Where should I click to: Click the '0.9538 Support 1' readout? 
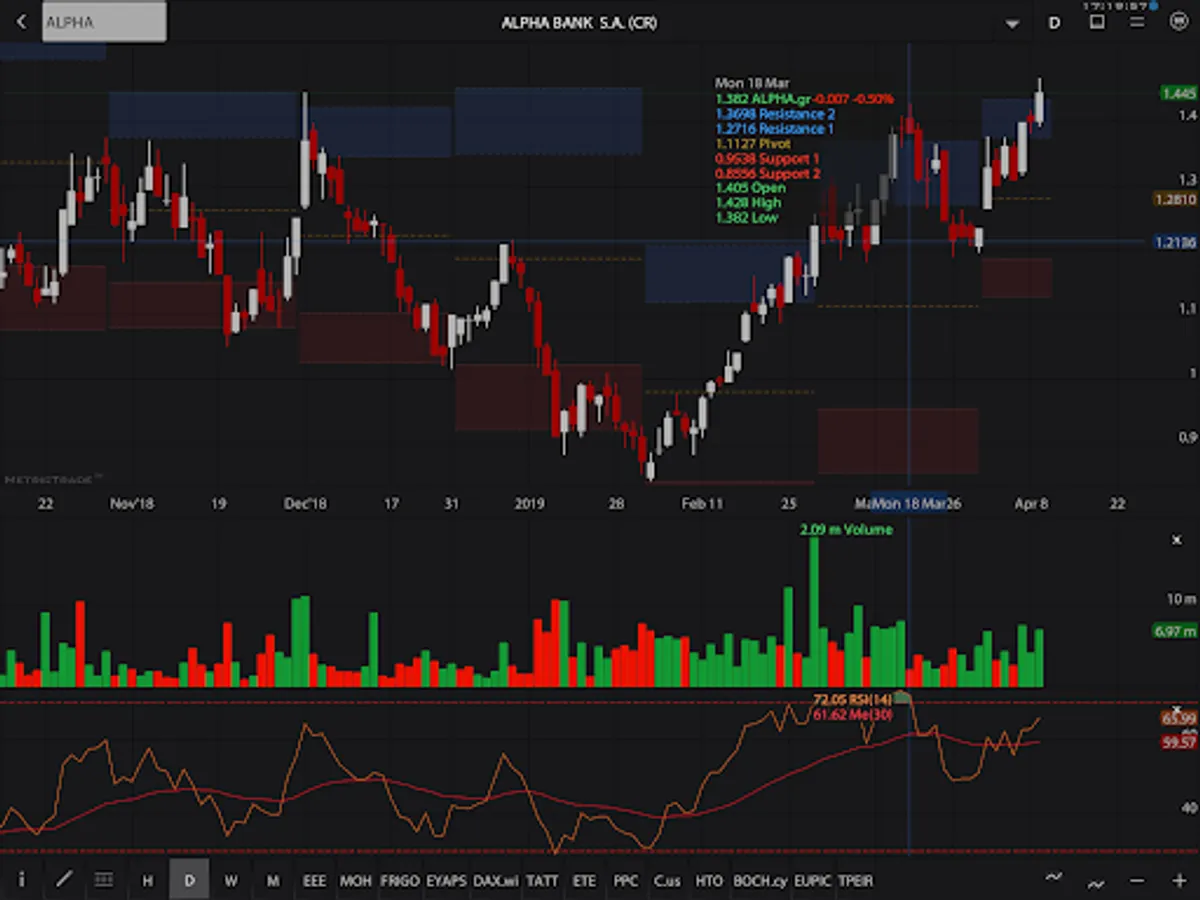tap(767, 159)
